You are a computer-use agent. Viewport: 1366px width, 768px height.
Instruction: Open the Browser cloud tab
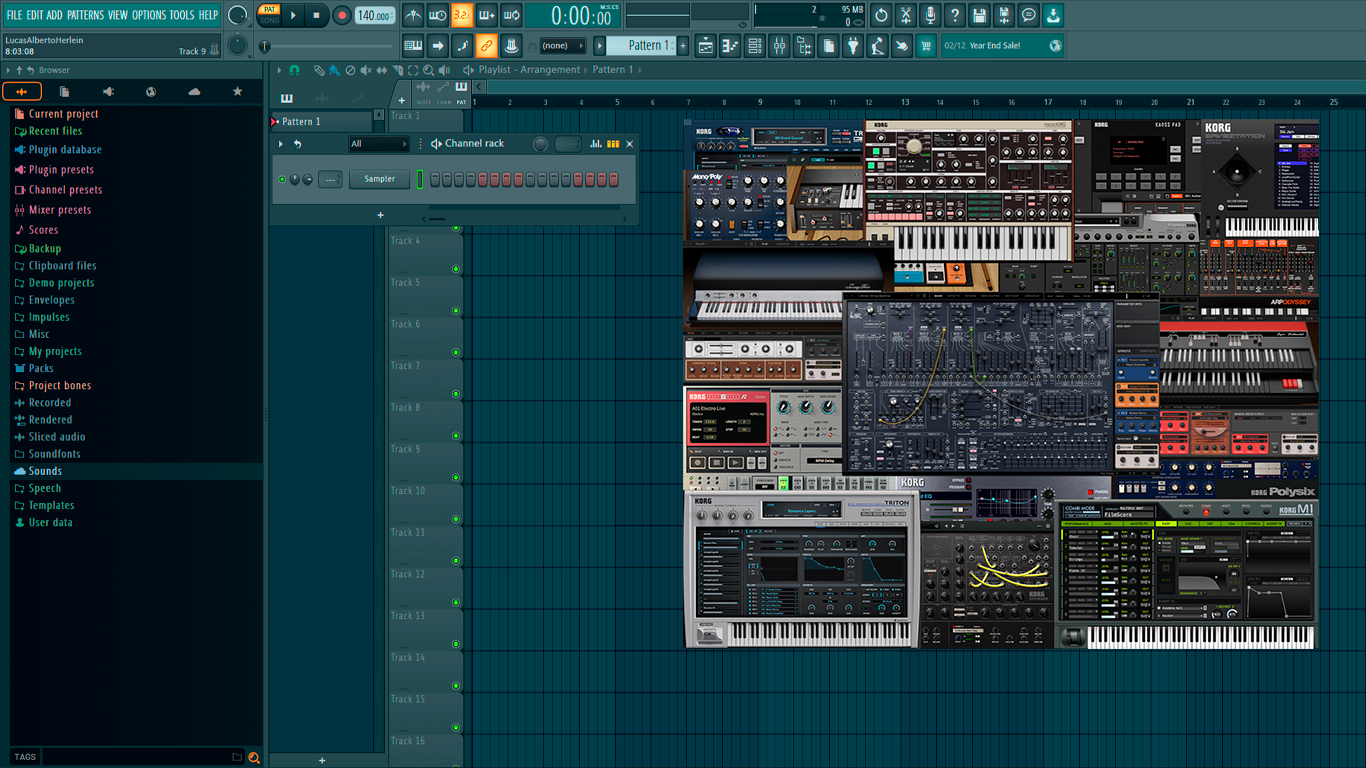click(194, 91)
